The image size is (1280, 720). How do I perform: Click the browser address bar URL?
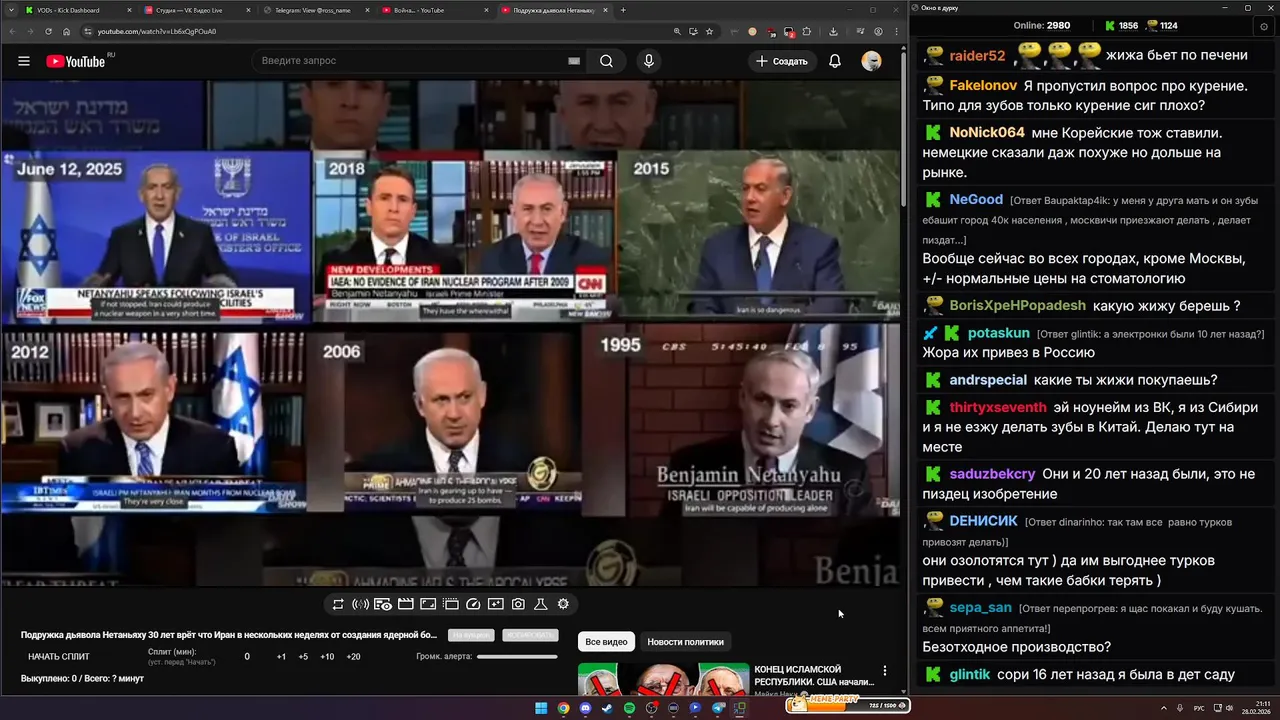(x=156, y=31)
